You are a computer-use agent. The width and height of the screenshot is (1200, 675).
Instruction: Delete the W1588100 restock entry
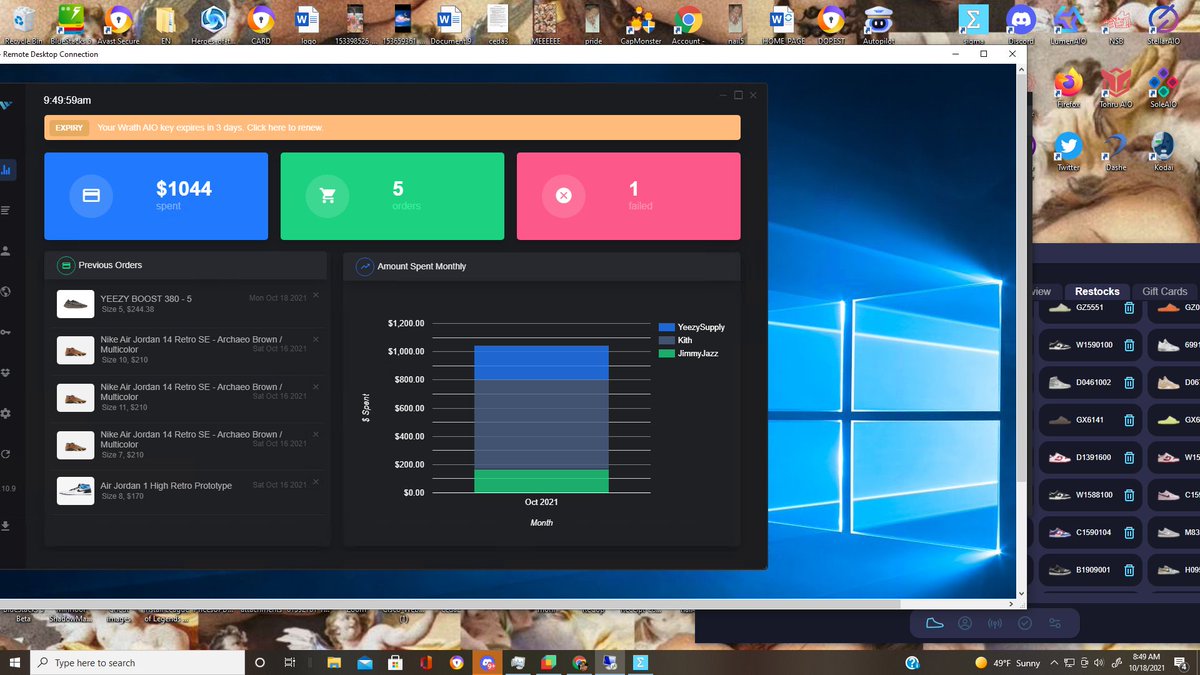click(x=1129, y=495)
